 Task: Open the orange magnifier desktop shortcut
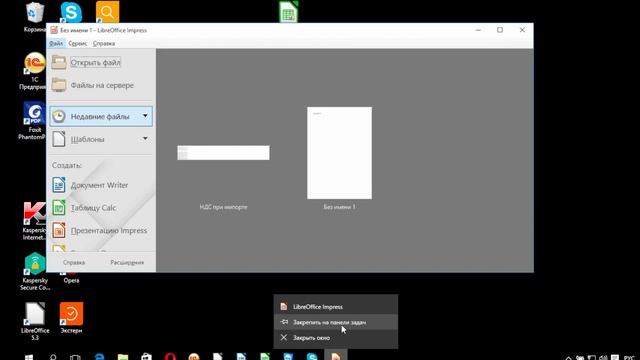tap(107, 11)
